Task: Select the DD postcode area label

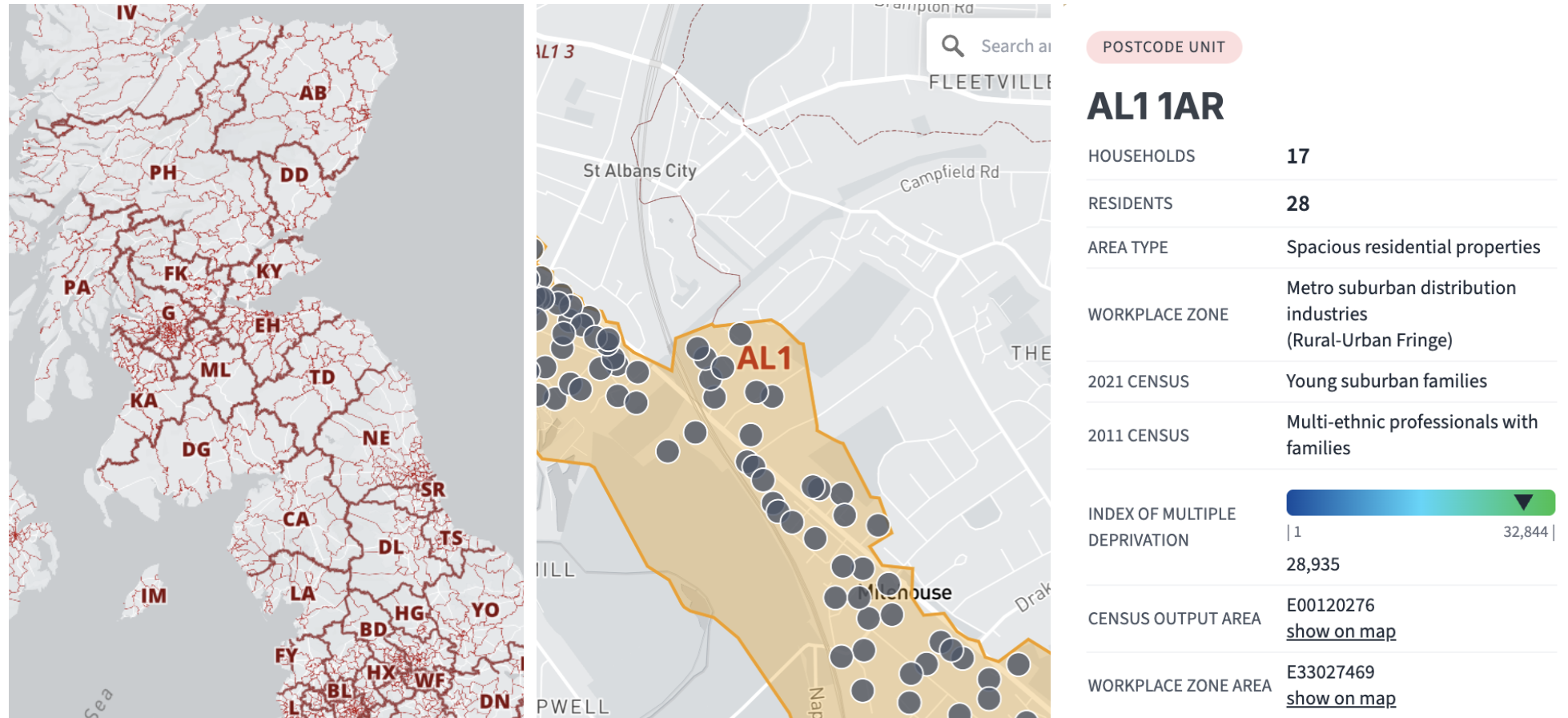Action: point(294,175)
